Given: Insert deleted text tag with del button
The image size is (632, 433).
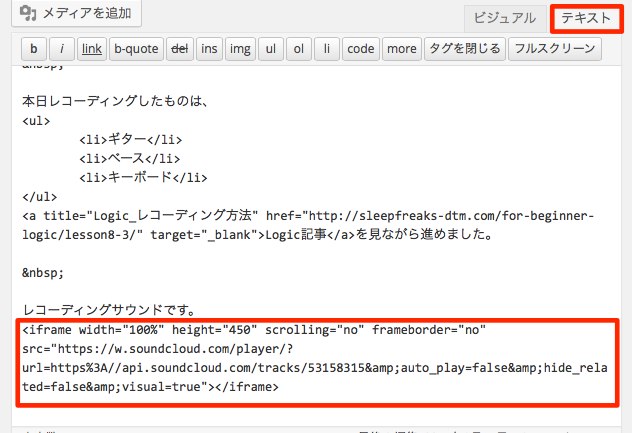Looking at the screenshot, I should click(180, 49).
